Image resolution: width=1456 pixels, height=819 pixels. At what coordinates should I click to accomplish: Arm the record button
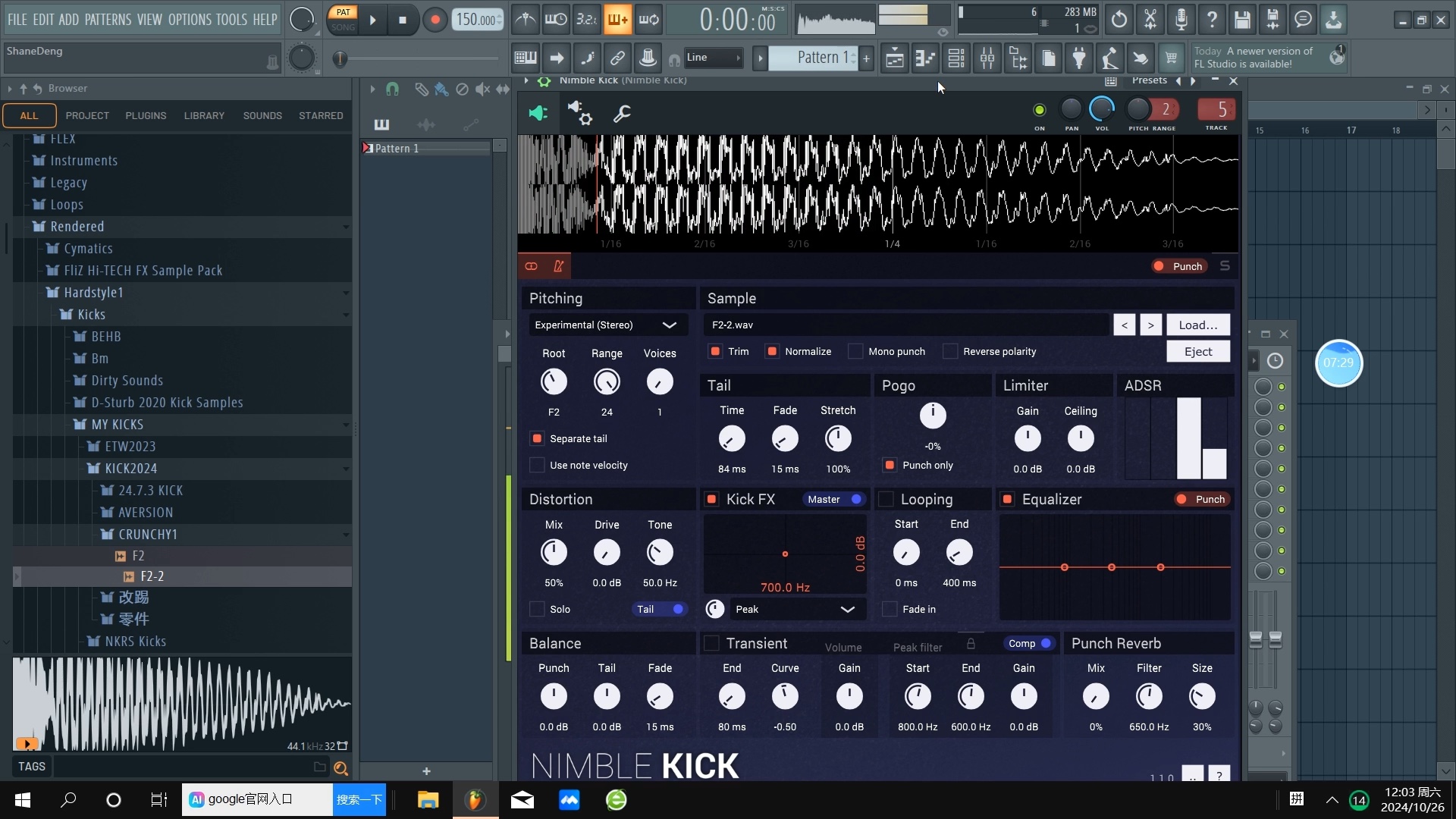[435, 20]
